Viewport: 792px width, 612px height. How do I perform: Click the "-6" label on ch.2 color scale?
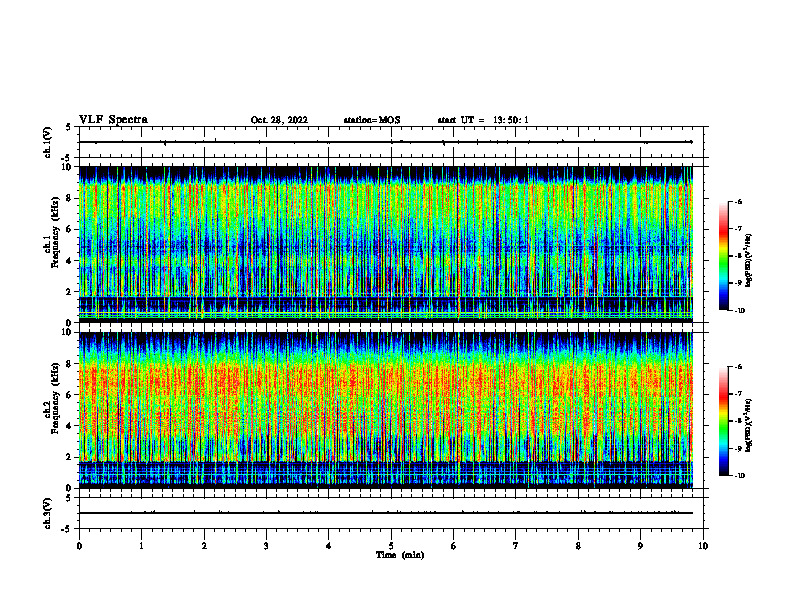(x=738, y=367)
